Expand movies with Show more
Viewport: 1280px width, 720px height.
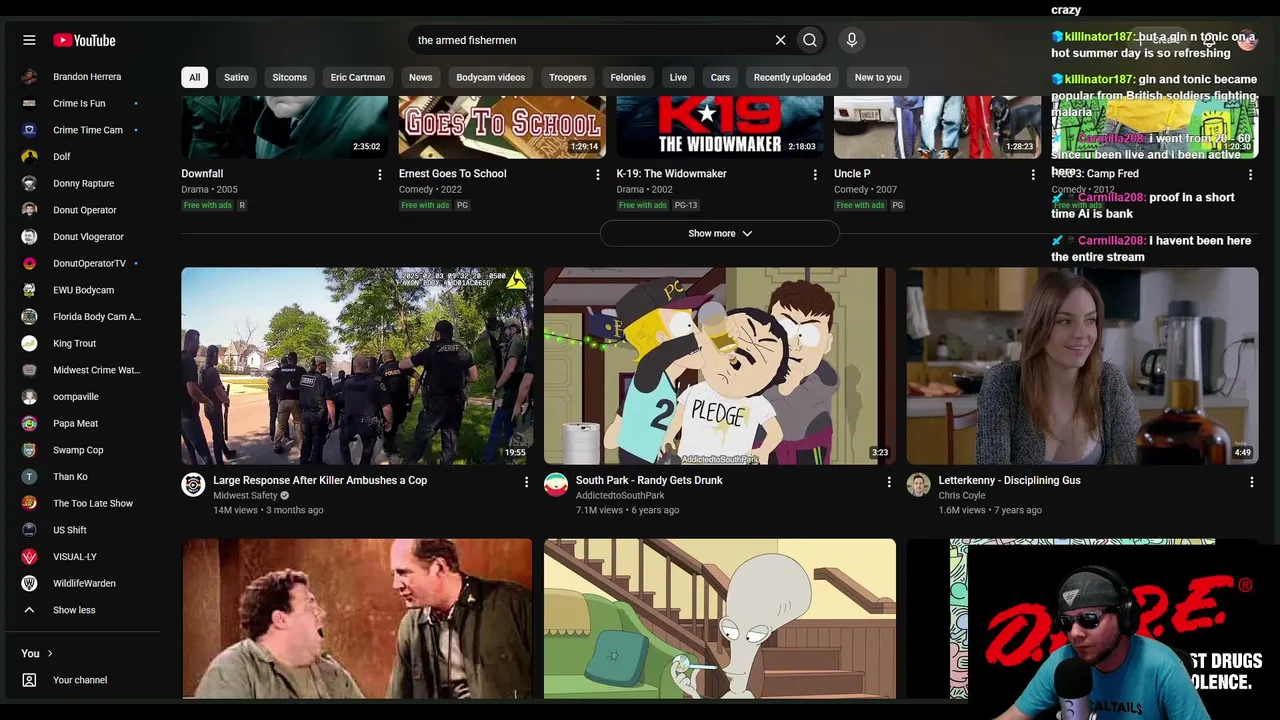pos(720,233)
